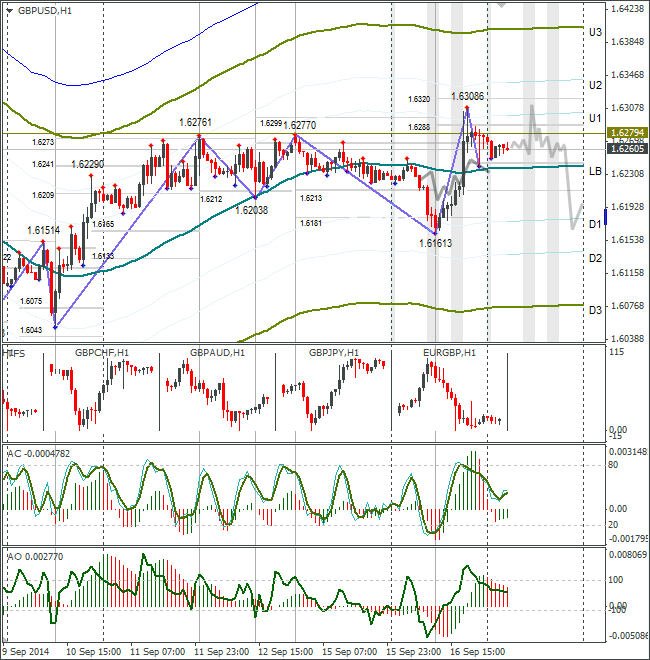
Task: Click the axis price 1.63468
Action: tap(627, 75)
